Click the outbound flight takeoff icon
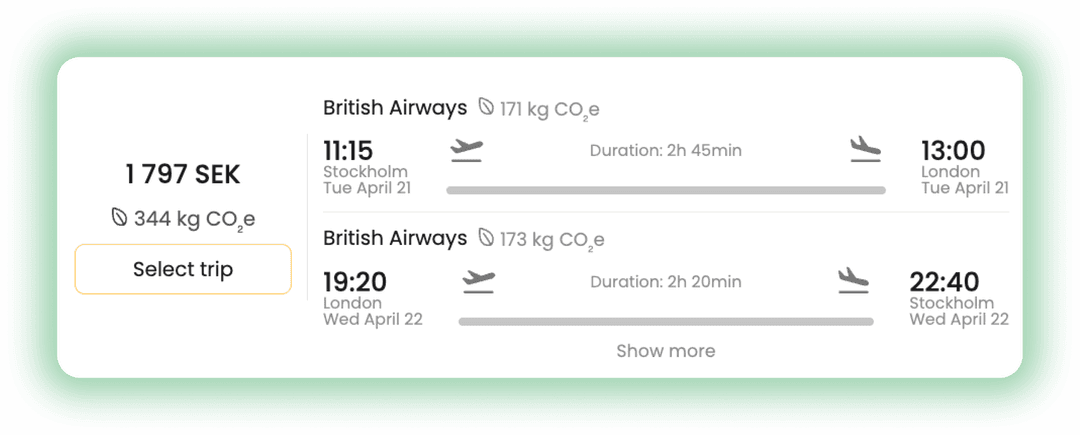Image resolution: width=1080 pixels, height=435 pixels. tap(466, 150)
